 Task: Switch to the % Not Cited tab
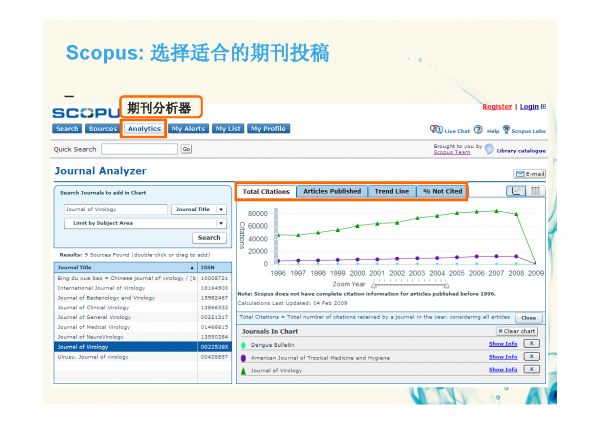[x=442, y=191]
